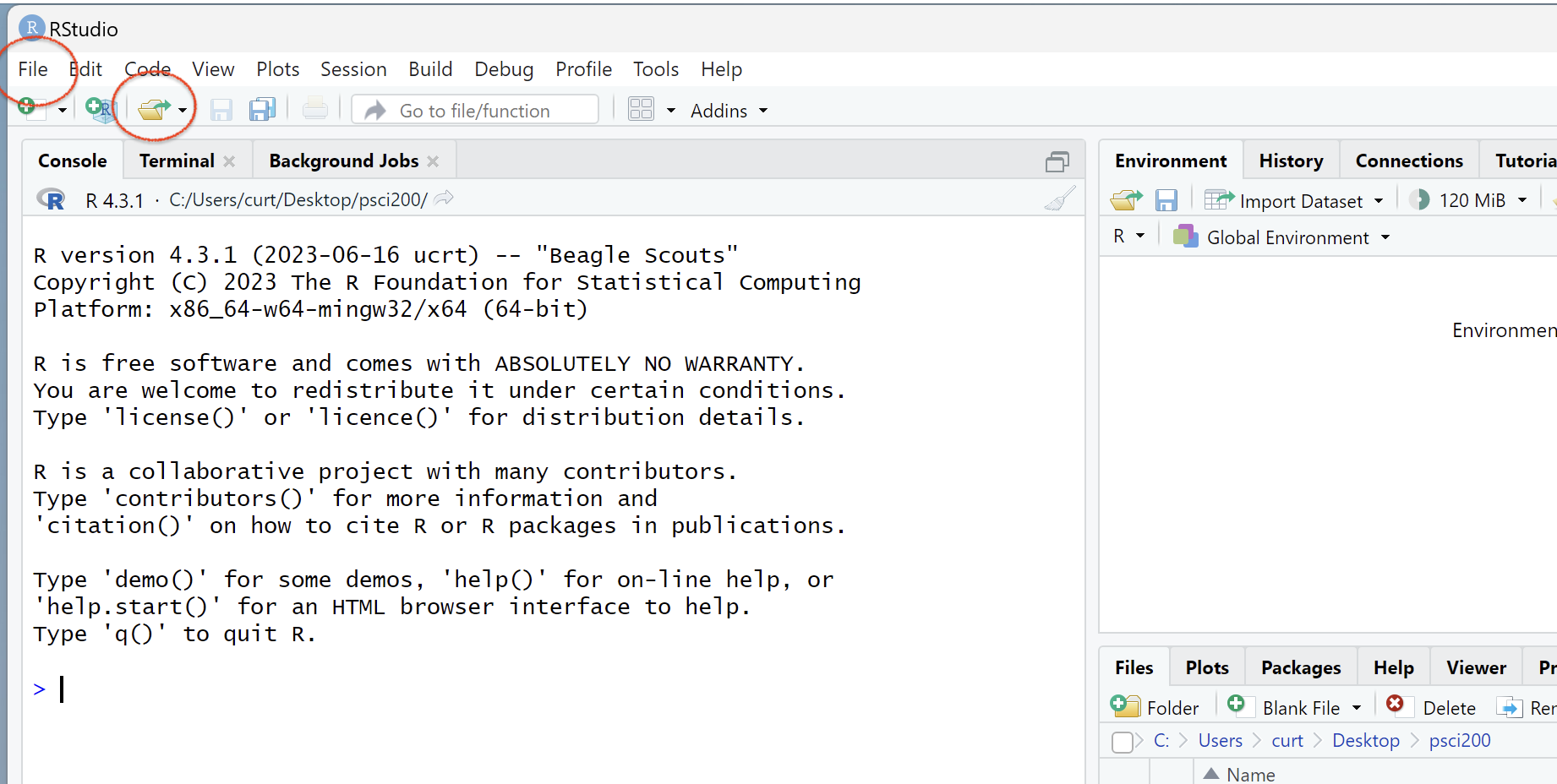Open the Blank File dropdown arrow
The height and width of the screenshot is (784, 1557).
(1357, 708)
